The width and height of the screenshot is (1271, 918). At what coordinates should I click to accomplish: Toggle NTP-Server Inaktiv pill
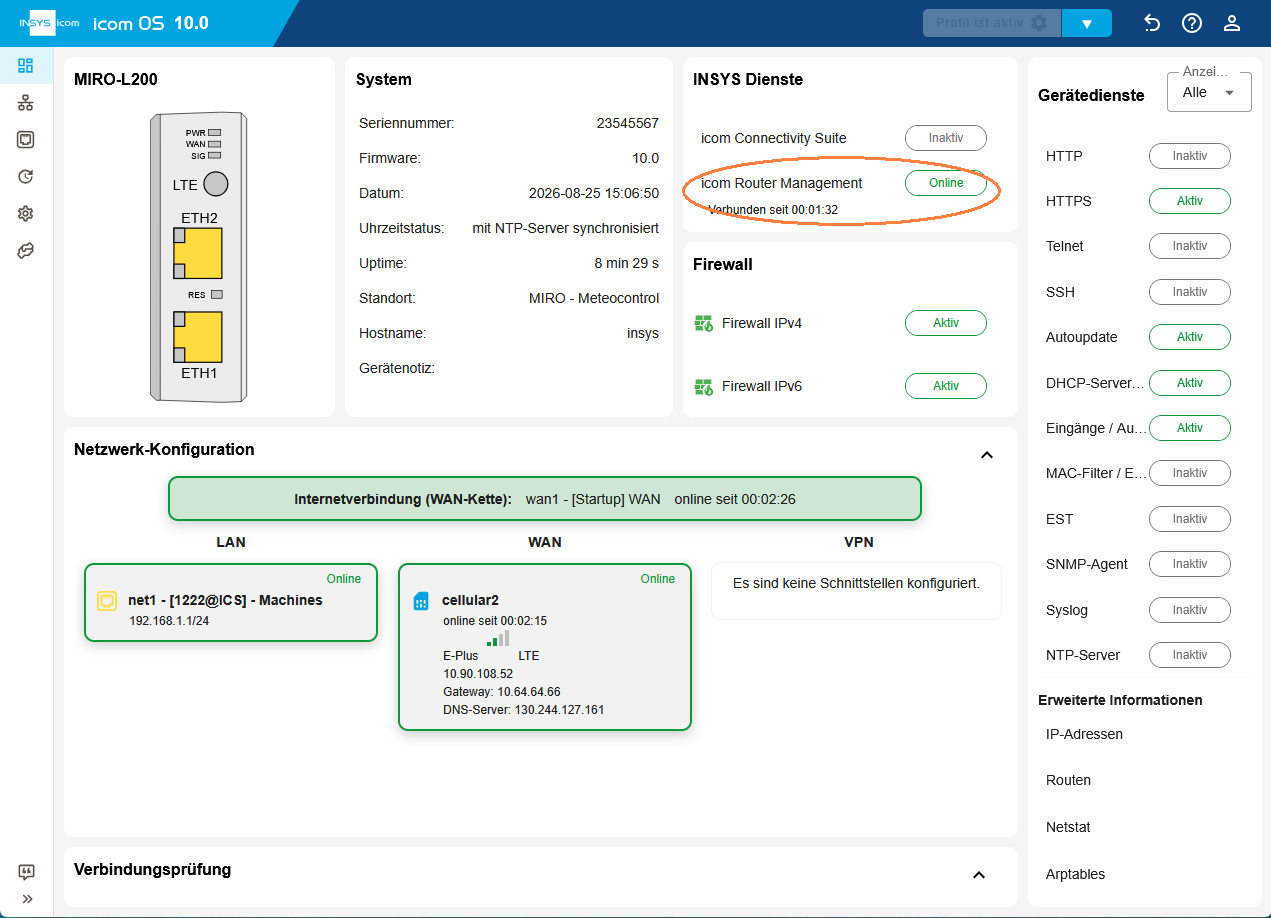pos(1190,655)
